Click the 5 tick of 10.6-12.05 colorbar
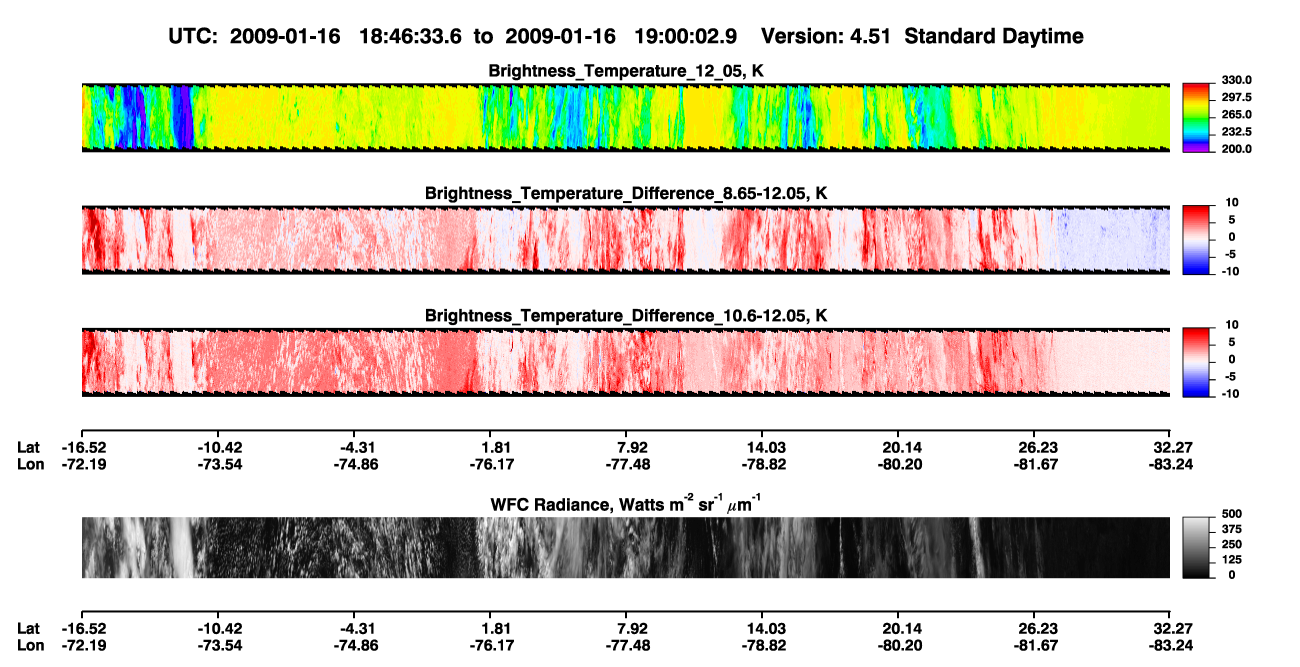Viewport: 1300px width, 667px height. coord(1233,342)
